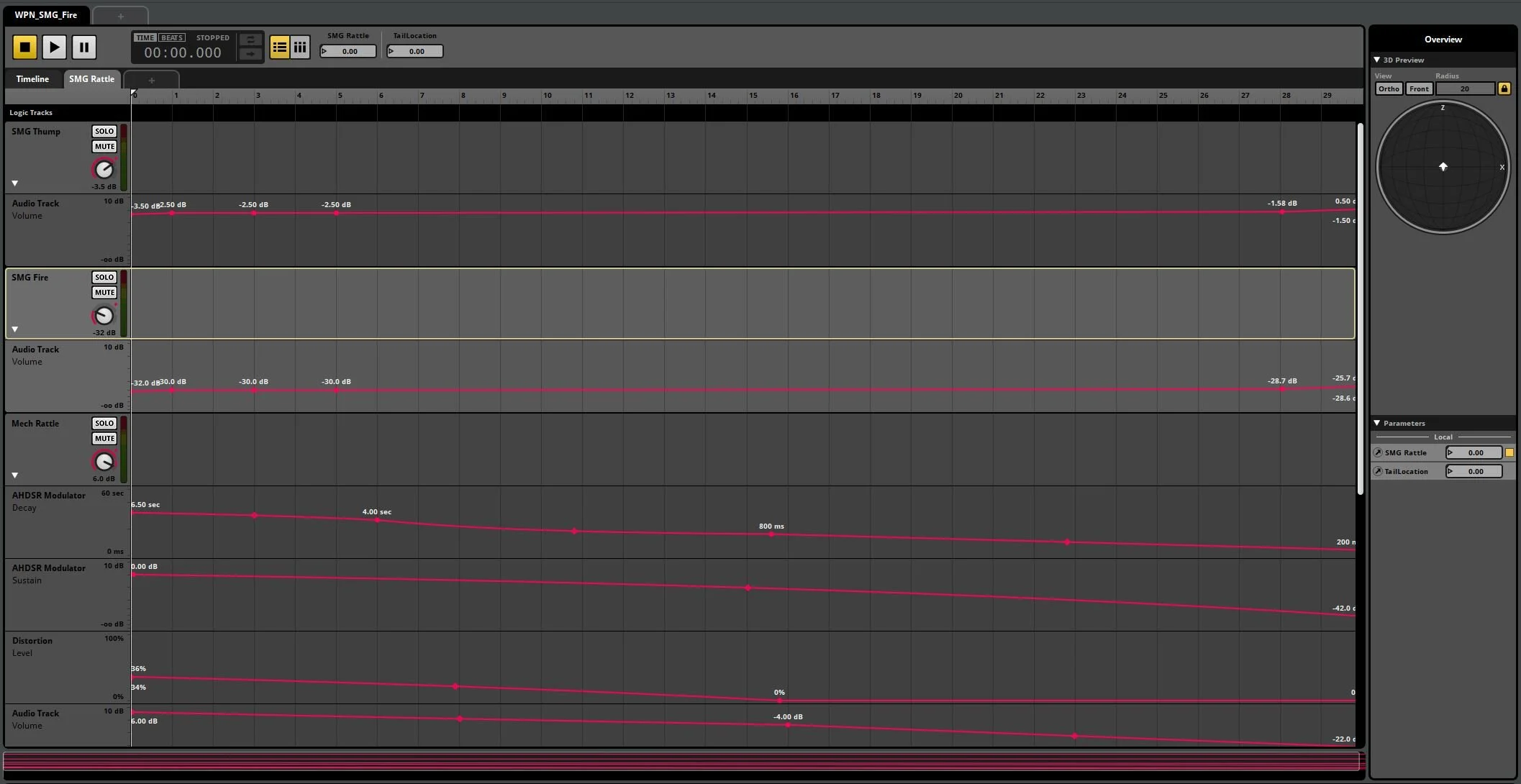This screenshot has width=1521, height=784.
Task: Select the WPN_SMG_Fire event tab
Action: pos(45,14)
